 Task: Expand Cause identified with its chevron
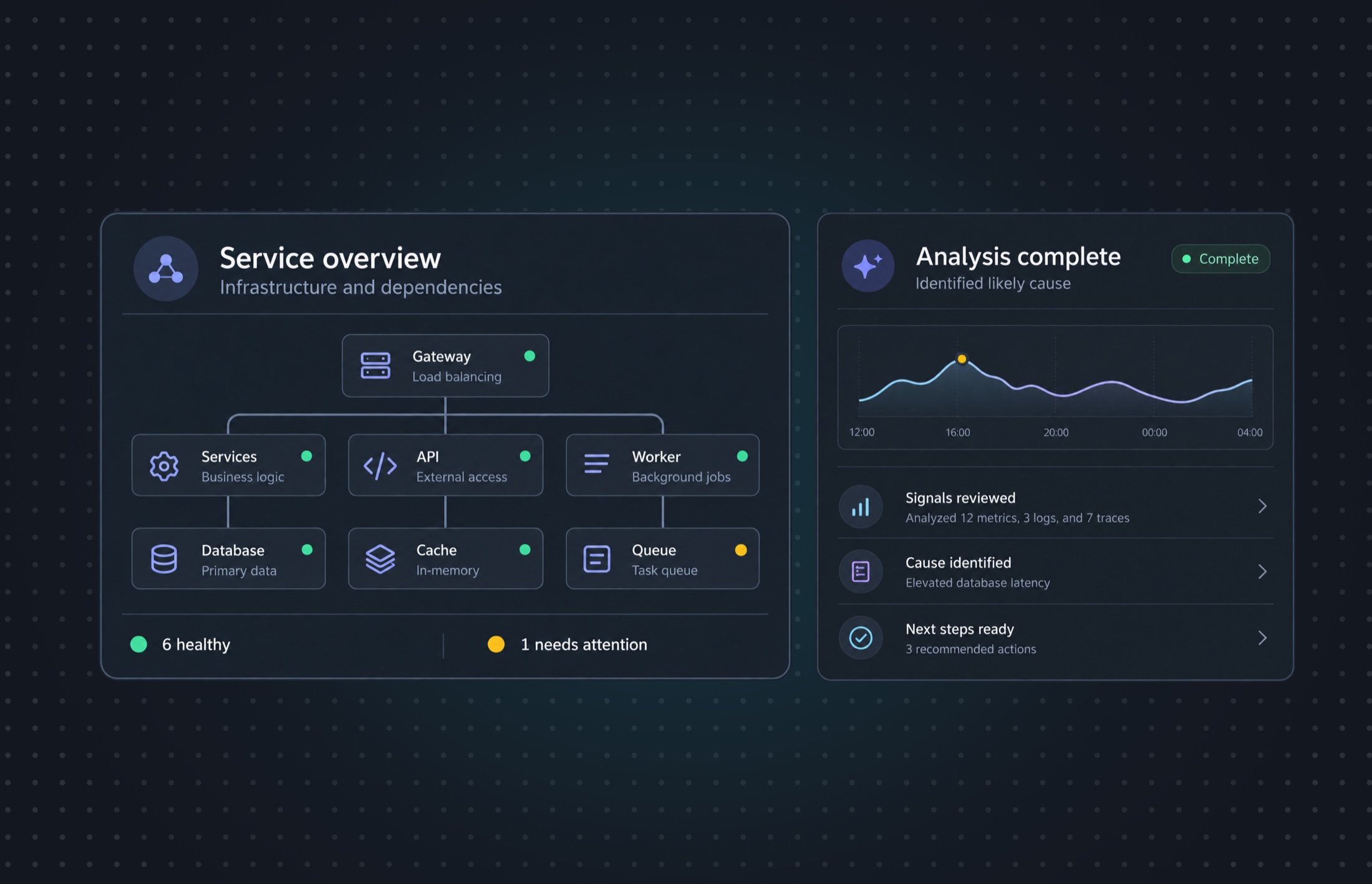pos(1262,571)
